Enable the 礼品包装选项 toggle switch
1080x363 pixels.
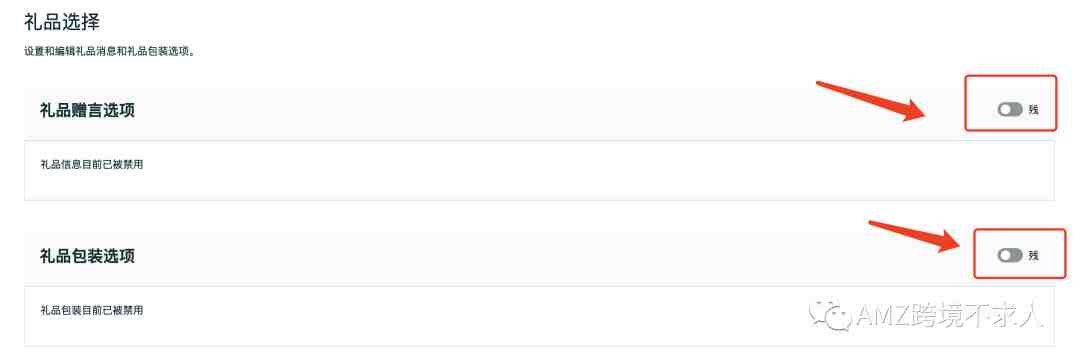tap(1009, 256)
